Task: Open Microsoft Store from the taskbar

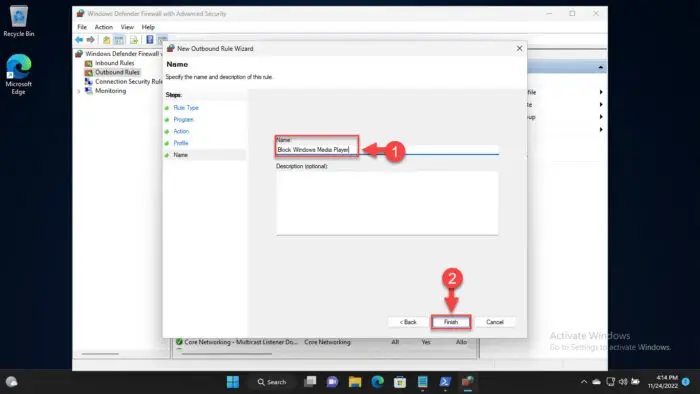Action: click(400, 382)
